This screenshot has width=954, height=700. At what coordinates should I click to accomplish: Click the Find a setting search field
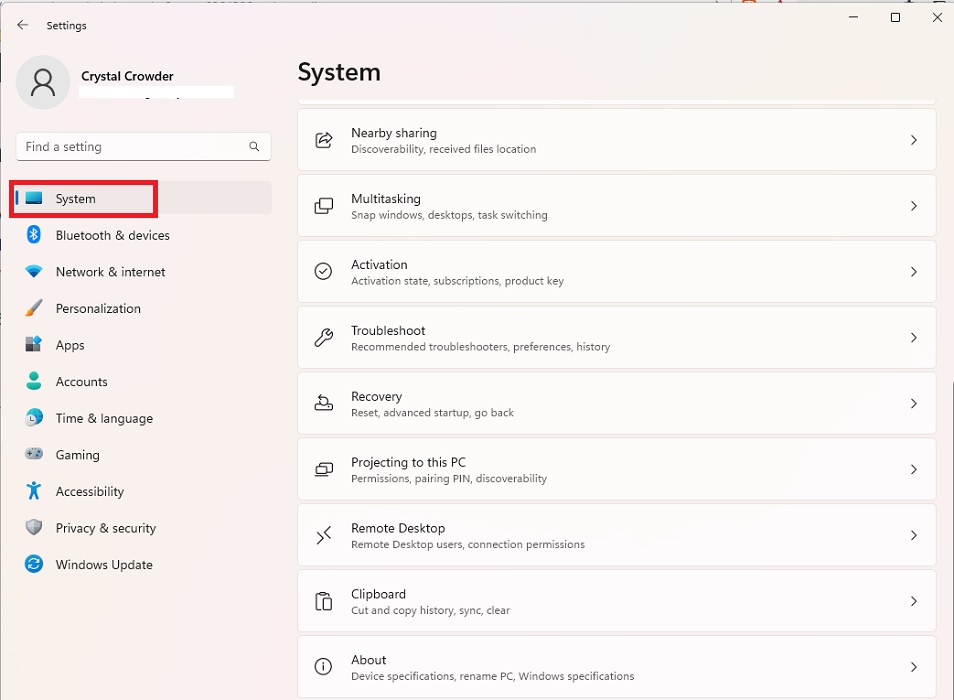point(143,146)
